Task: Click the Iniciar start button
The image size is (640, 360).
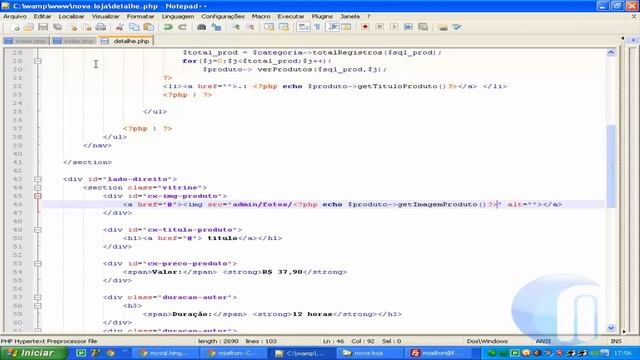Action: point(33,353)
